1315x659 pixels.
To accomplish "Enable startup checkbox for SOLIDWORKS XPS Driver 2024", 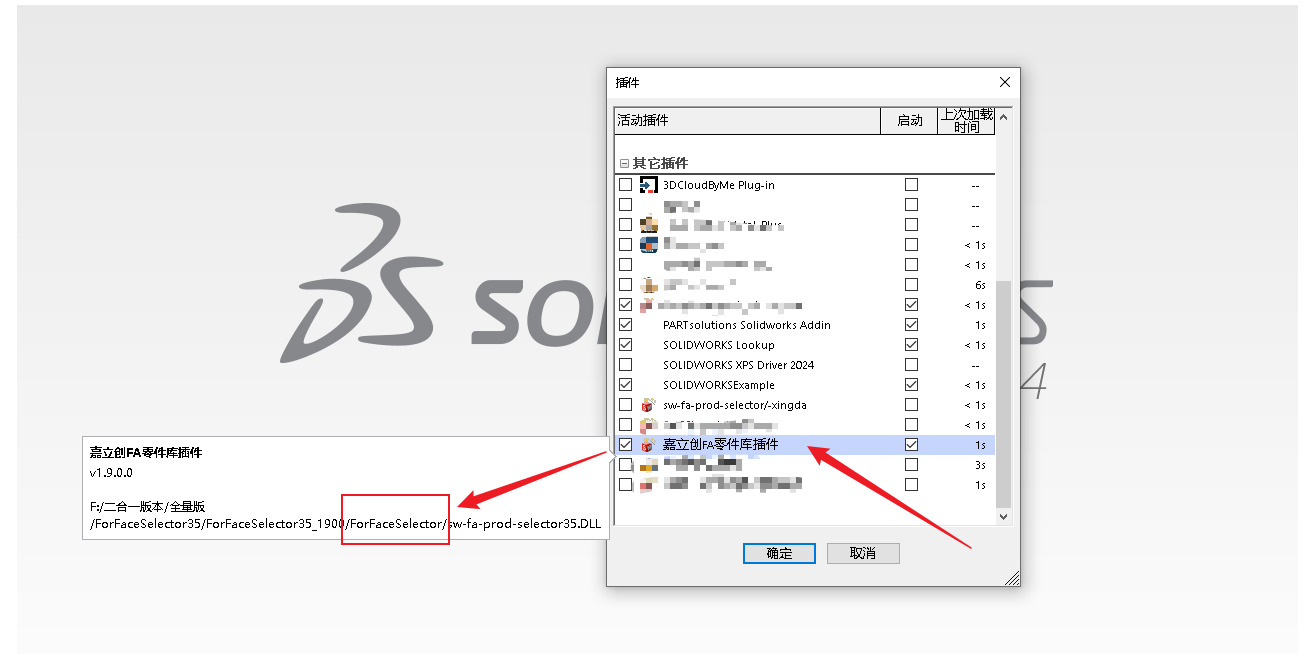I will [x=911, y=365].
